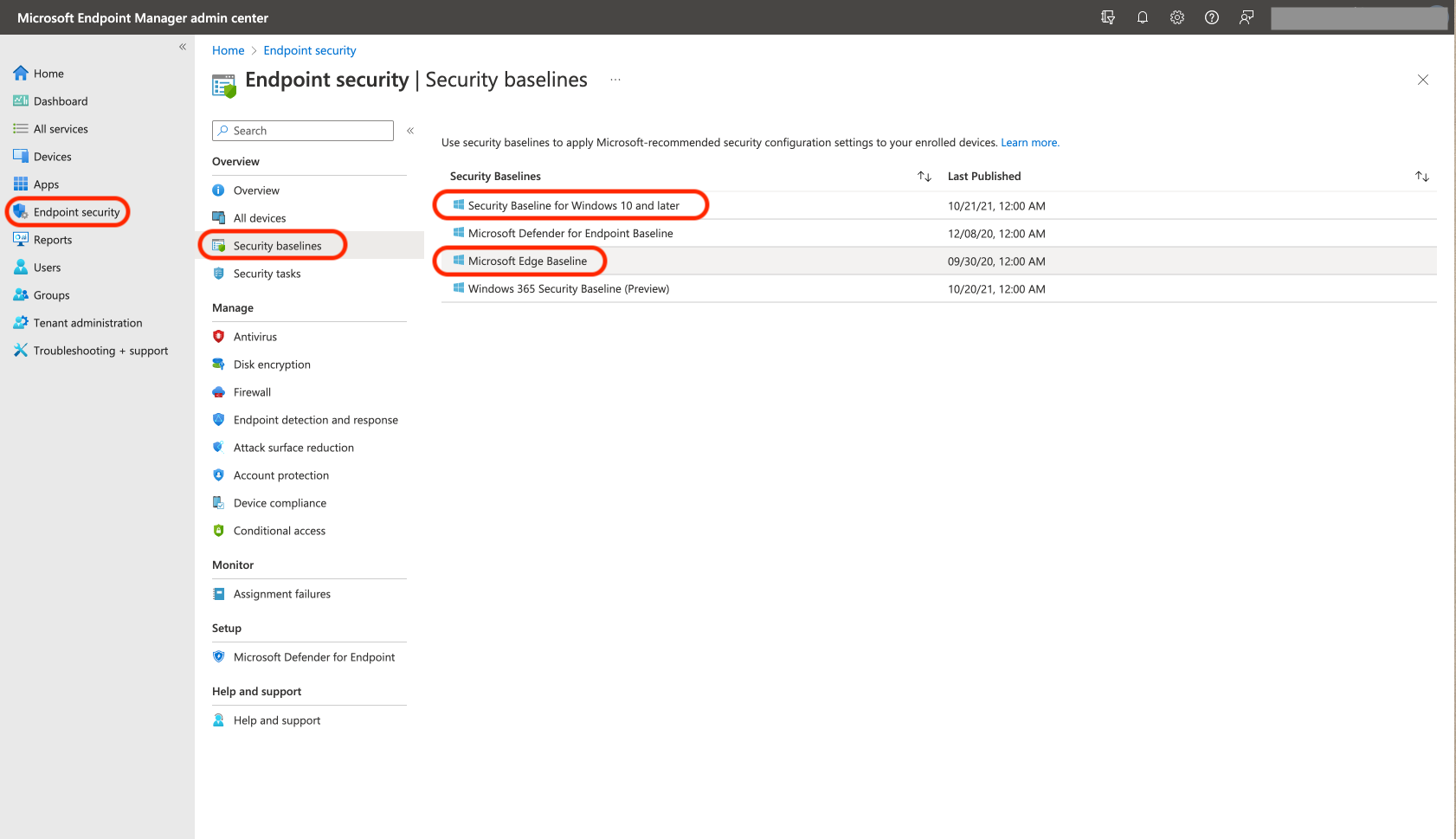Click the Firewall icon in Manage
Viewport: 1456px width, 839px height.
coord(219,392)
